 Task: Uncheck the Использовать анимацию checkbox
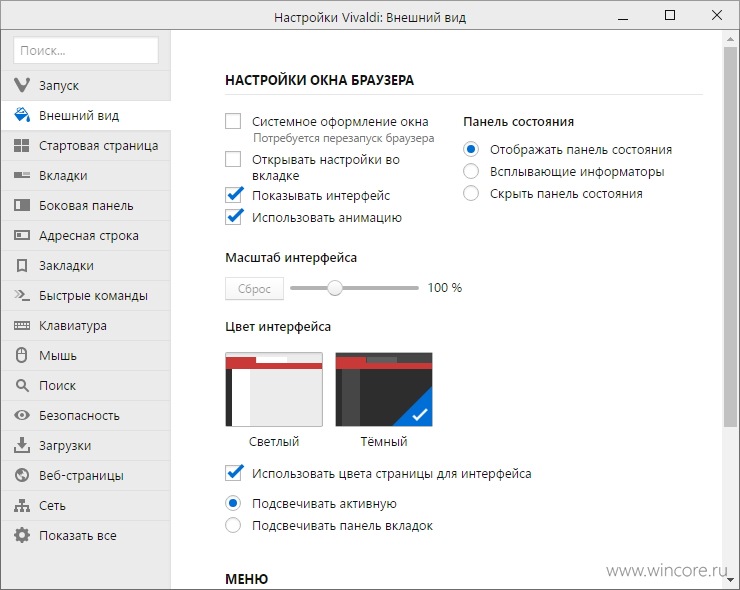[234, 217]
